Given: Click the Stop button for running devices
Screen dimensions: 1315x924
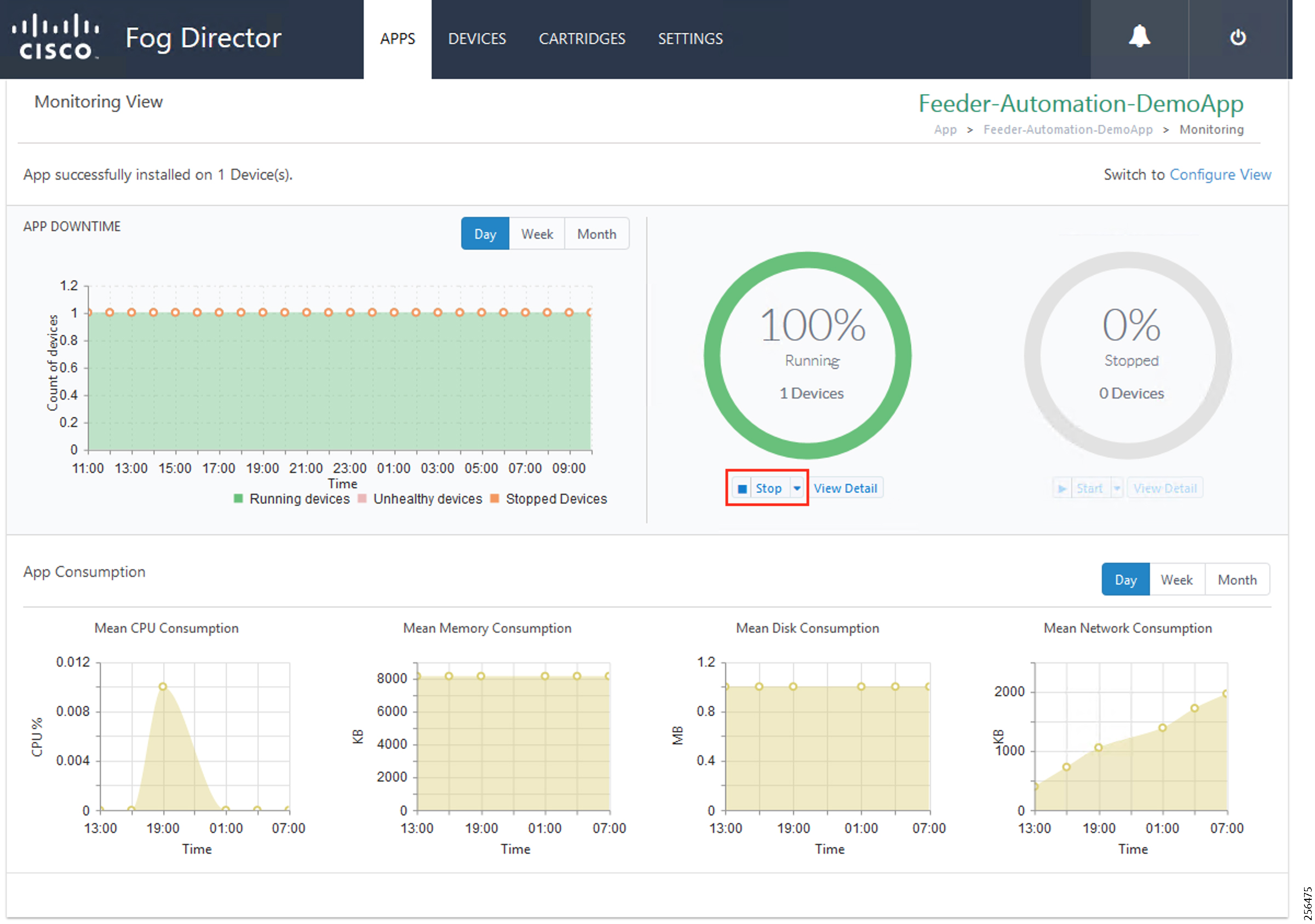Looking at the screenshot, I should pyautogui.click(x=768, y=488).
